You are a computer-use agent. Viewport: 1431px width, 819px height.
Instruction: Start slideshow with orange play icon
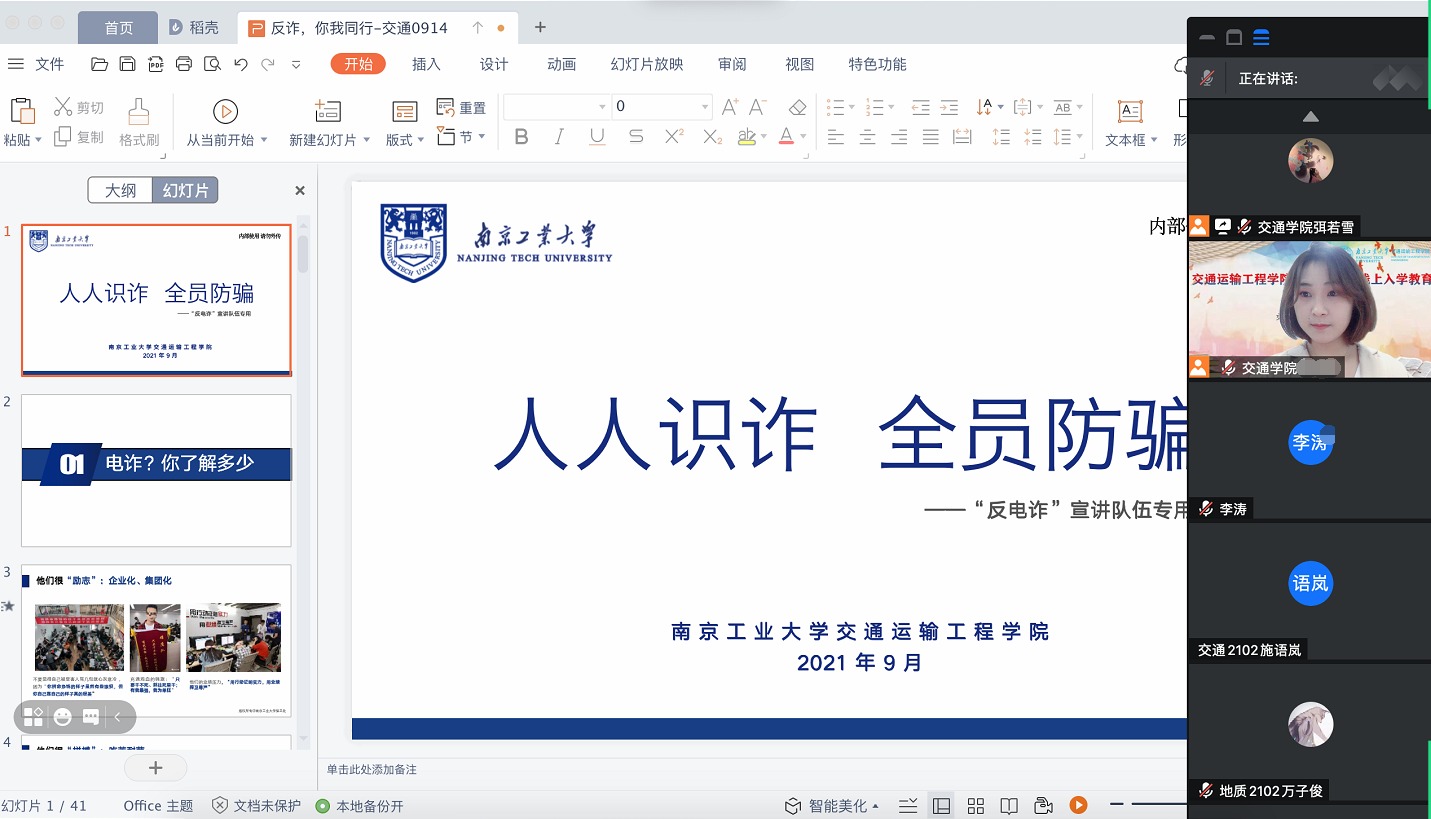tap(1078, 805)
